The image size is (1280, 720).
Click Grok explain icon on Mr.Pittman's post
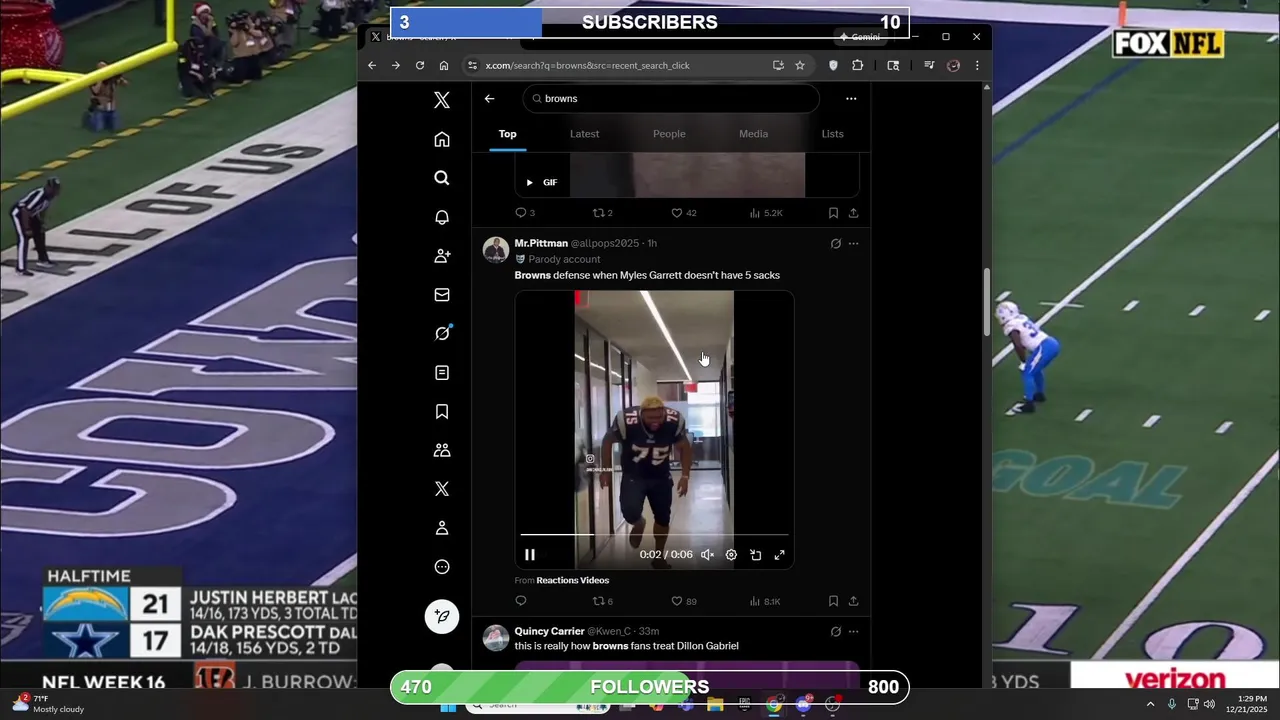[836, 243]
